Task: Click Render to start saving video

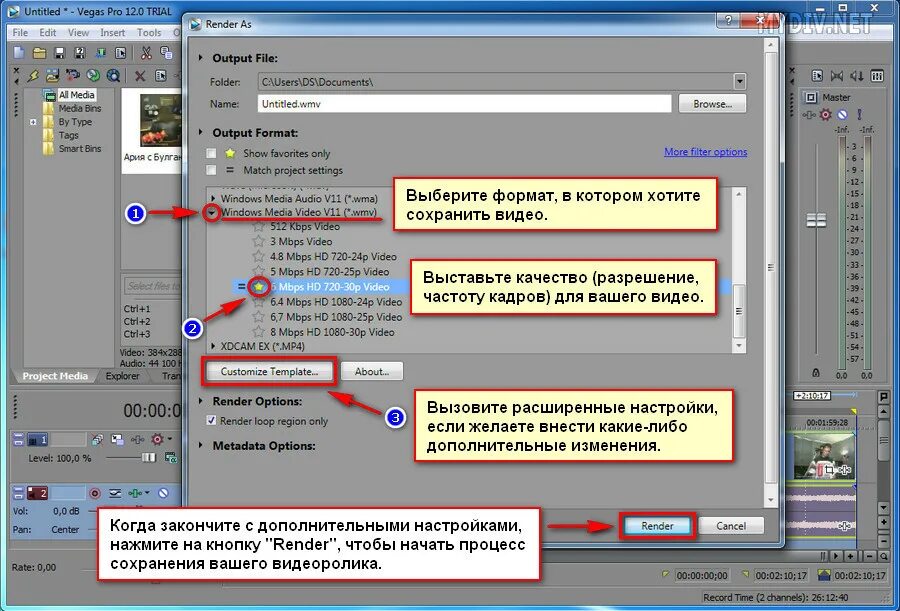Action: (657, 525)
